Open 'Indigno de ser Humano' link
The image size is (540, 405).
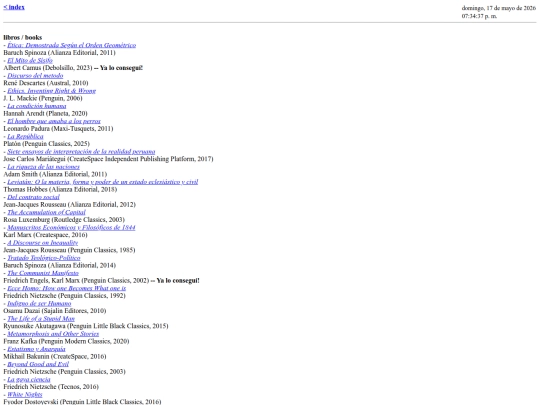click(x=39, y=303)
